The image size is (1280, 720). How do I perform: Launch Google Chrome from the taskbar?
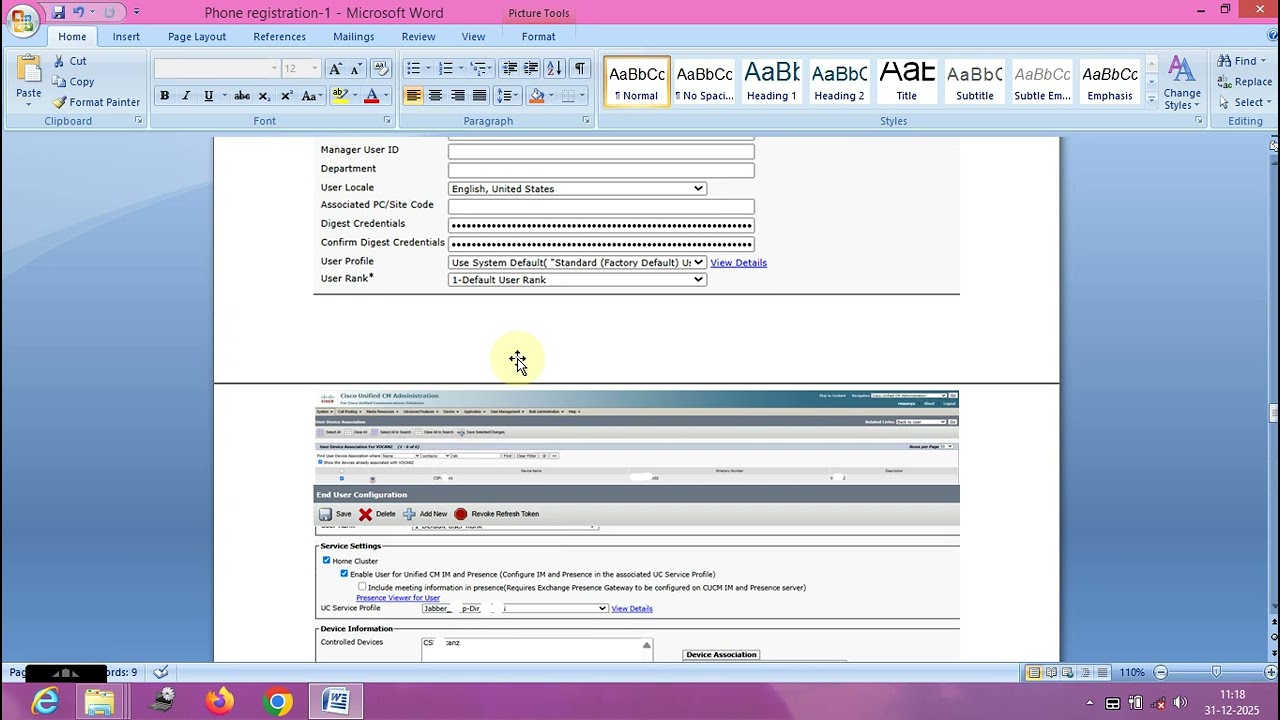click(x=278, y=702)
